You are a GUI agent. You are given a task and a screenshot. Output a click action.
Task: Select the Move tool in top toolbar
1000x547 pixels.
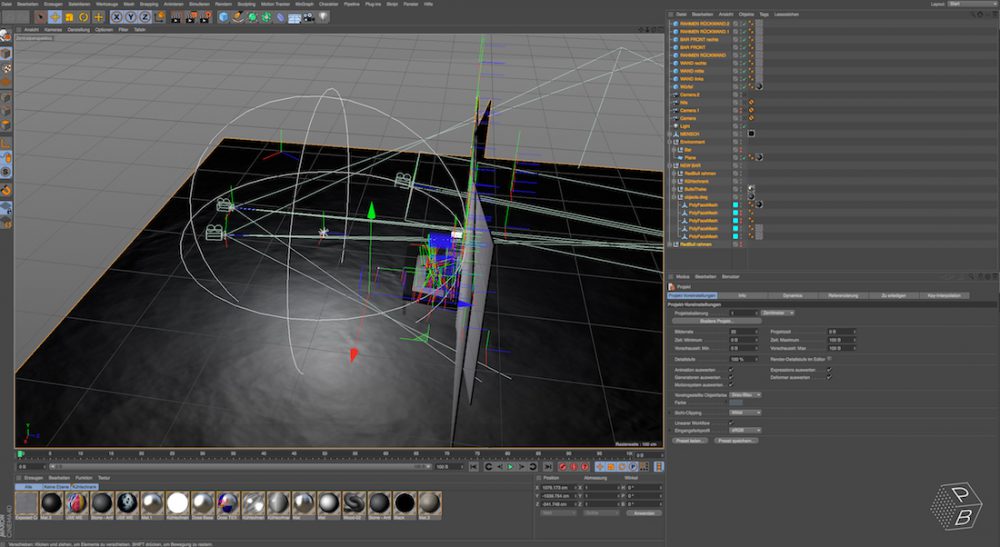click(55, 17)
